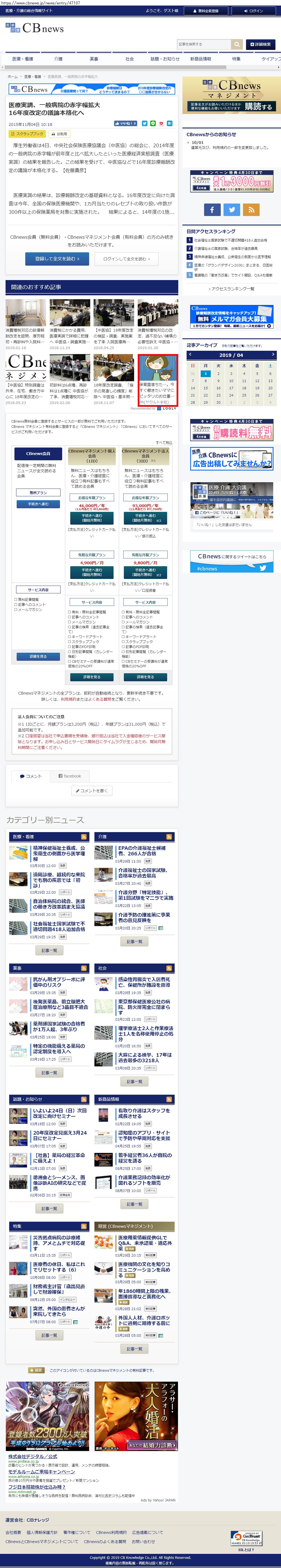Click the magnifier search icon button

(237, 44)
